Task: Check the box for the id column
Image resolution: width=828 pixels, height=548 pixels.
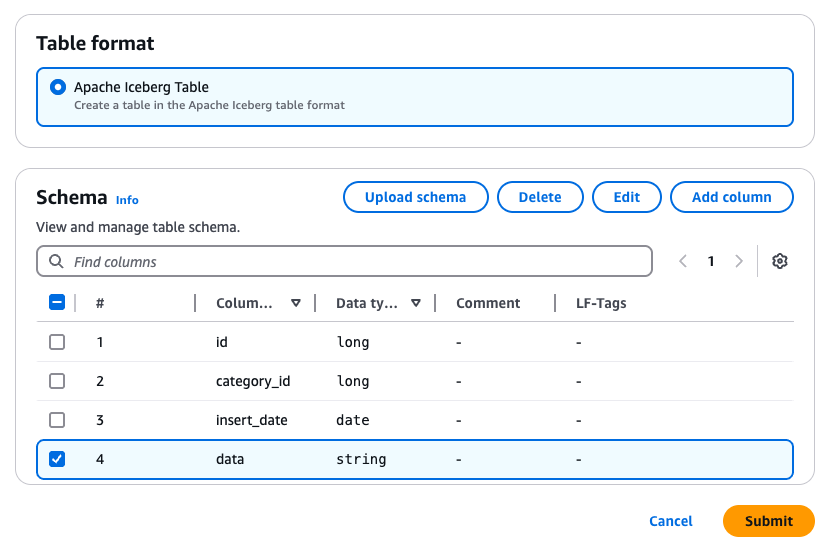Action: coord(57,342)
